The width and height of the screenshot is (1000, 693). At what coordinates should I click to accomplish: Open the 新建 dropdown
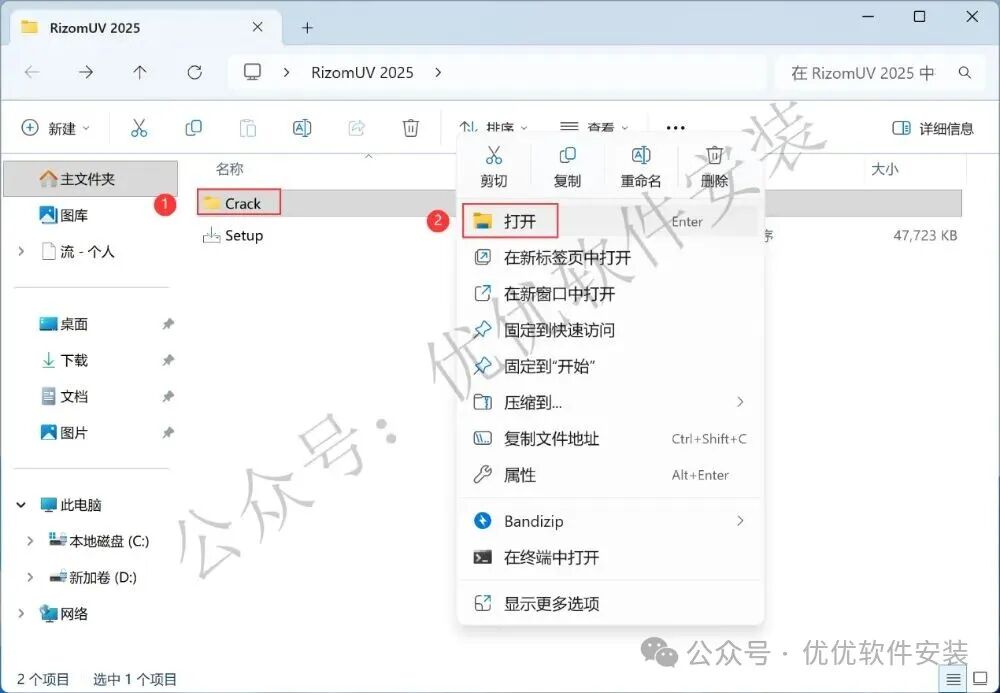click(x=55, y=128)
